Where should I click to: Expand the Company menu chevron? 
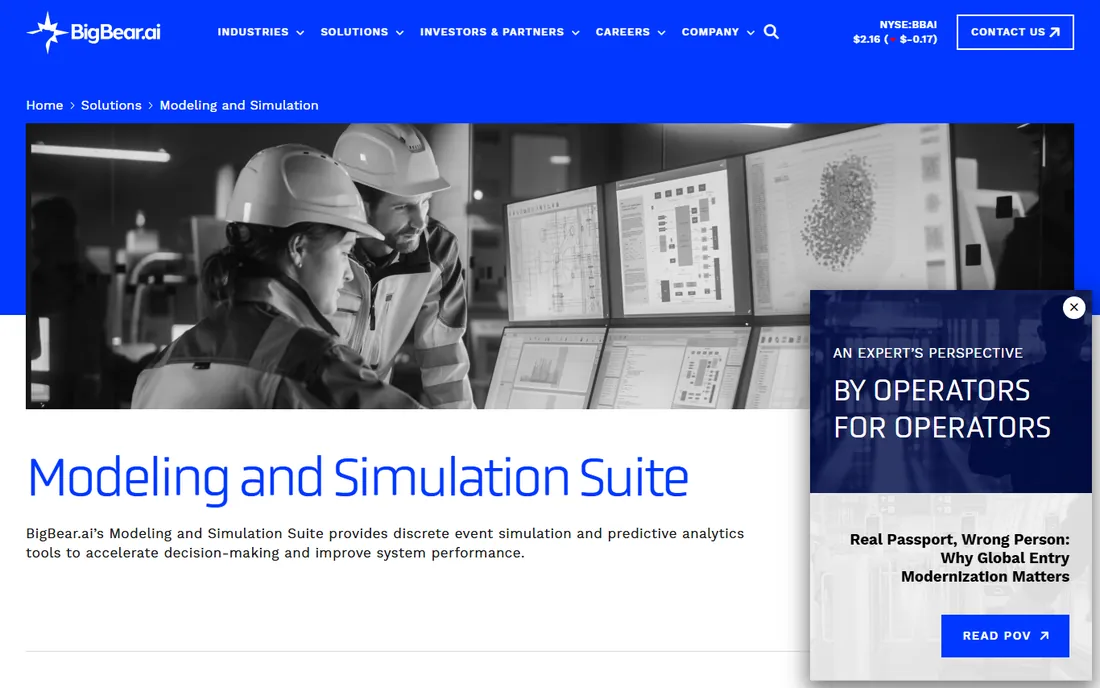click(x=751, y=32)
